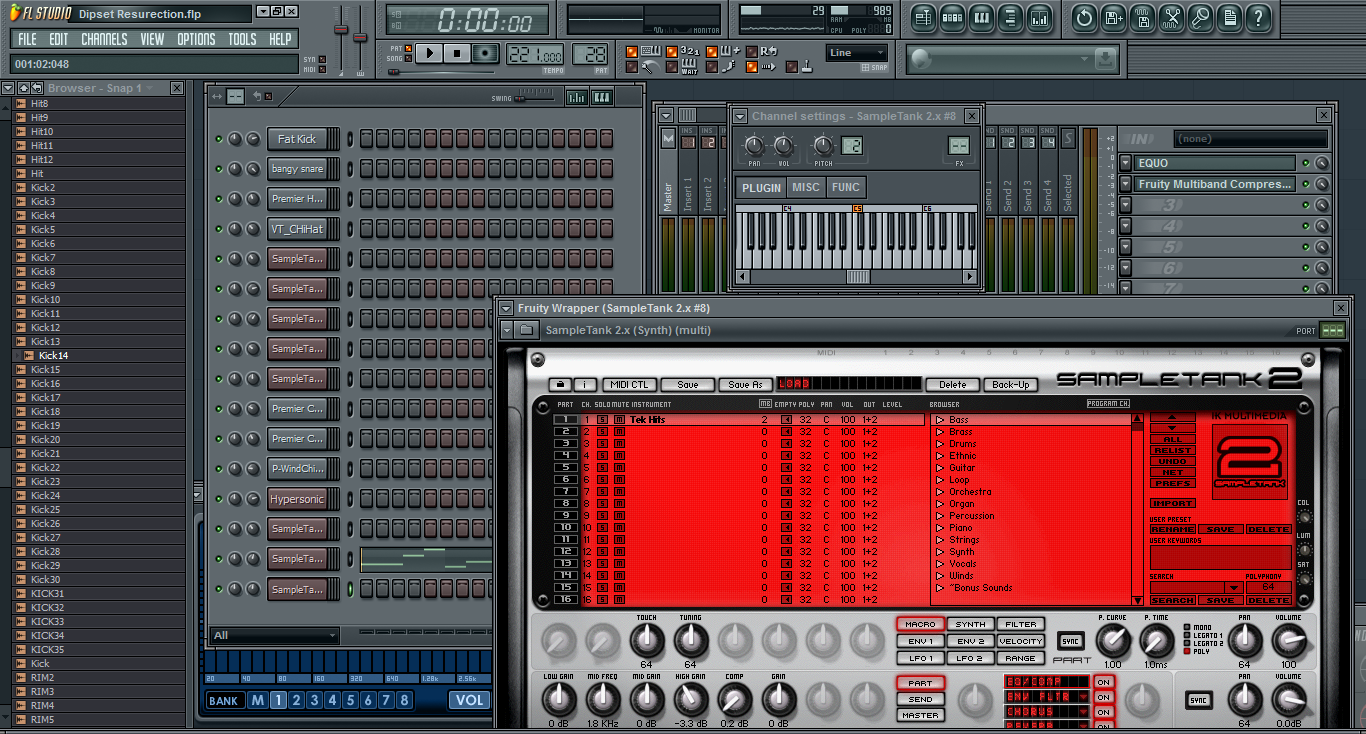Screen dimensions: 1366x734
Task: Click the Hypersonic channel button
Action: (297, 499)
